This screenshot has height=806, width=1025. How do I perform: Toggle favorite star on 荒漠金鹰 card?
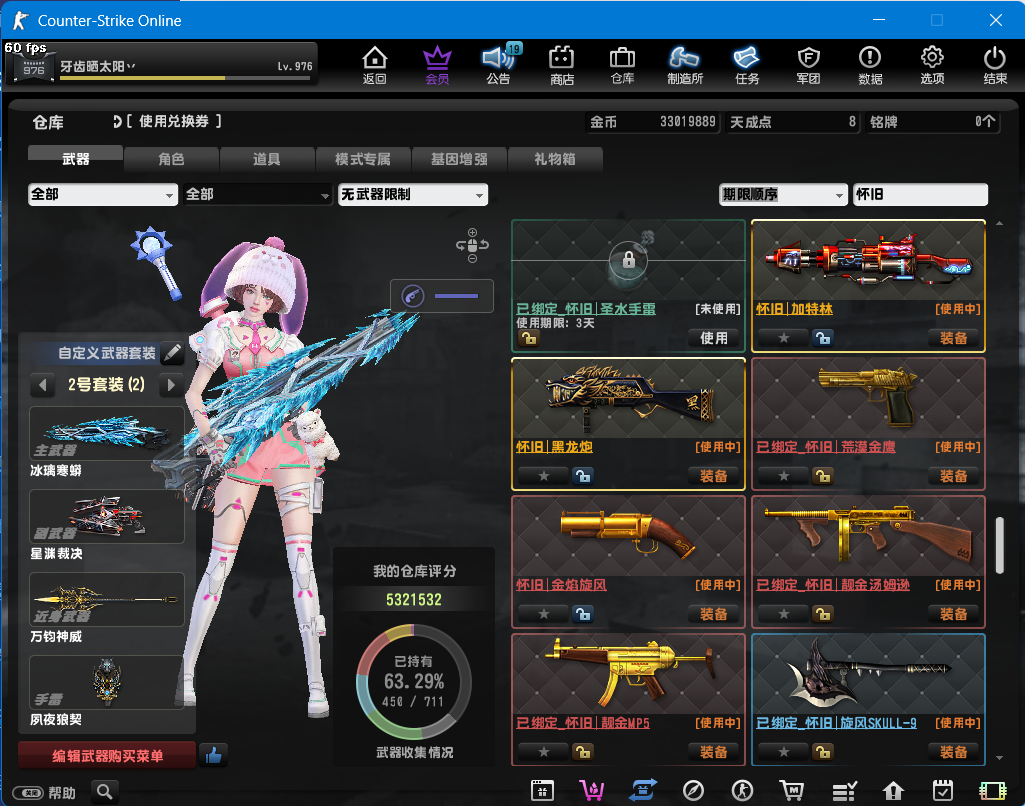pyautogui.click(x=784, y=476)
